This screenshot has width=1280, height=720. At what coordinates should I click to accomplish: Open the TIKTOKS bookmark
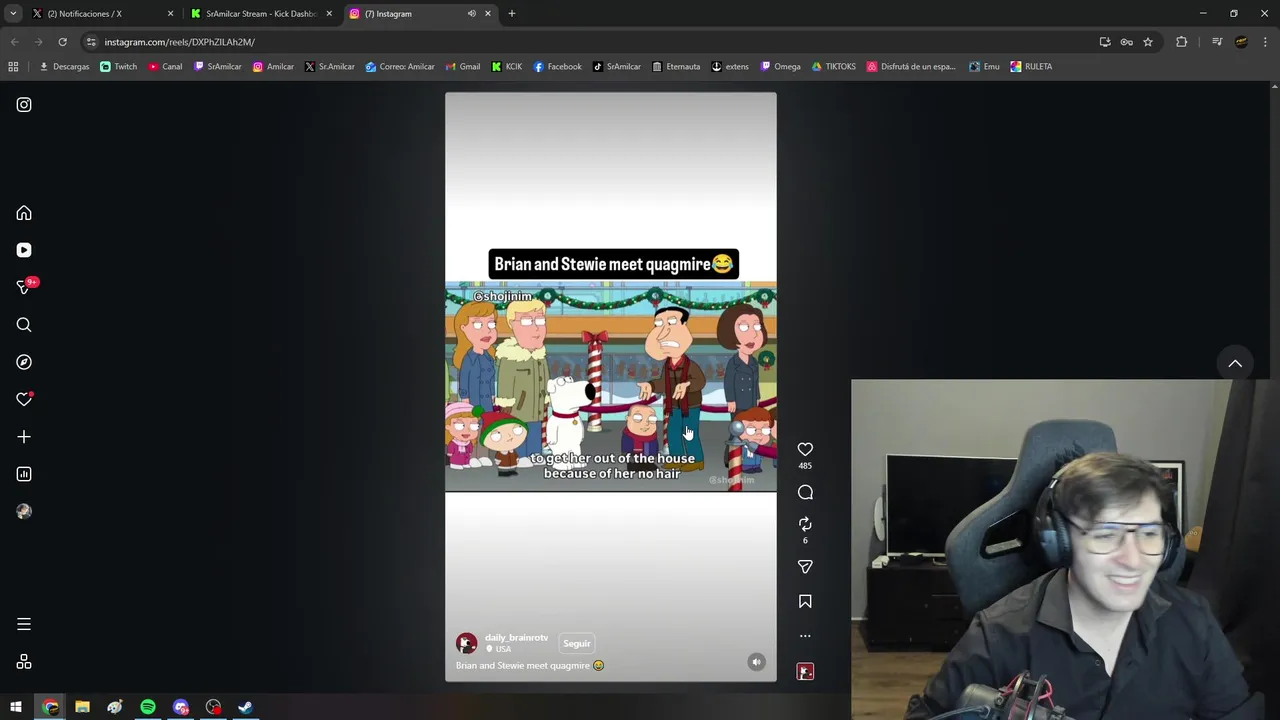(x=833, y=67)
